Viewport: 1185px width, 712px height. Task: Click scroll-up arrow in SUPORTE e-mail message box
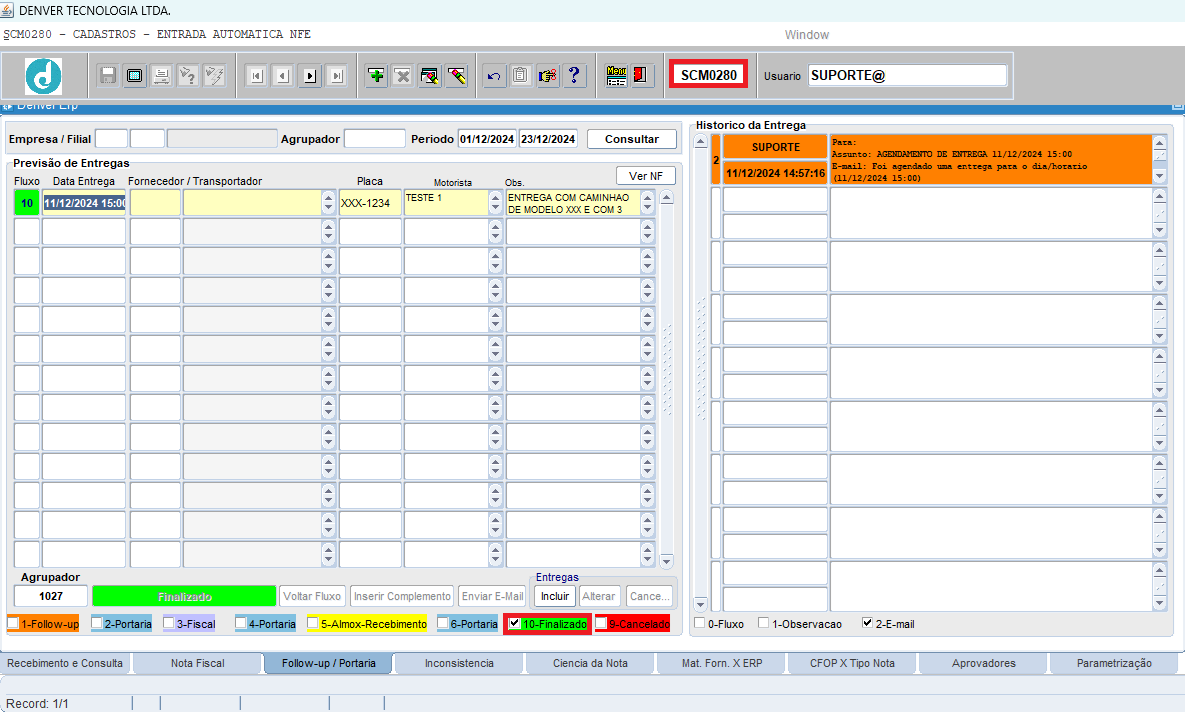1159,142
